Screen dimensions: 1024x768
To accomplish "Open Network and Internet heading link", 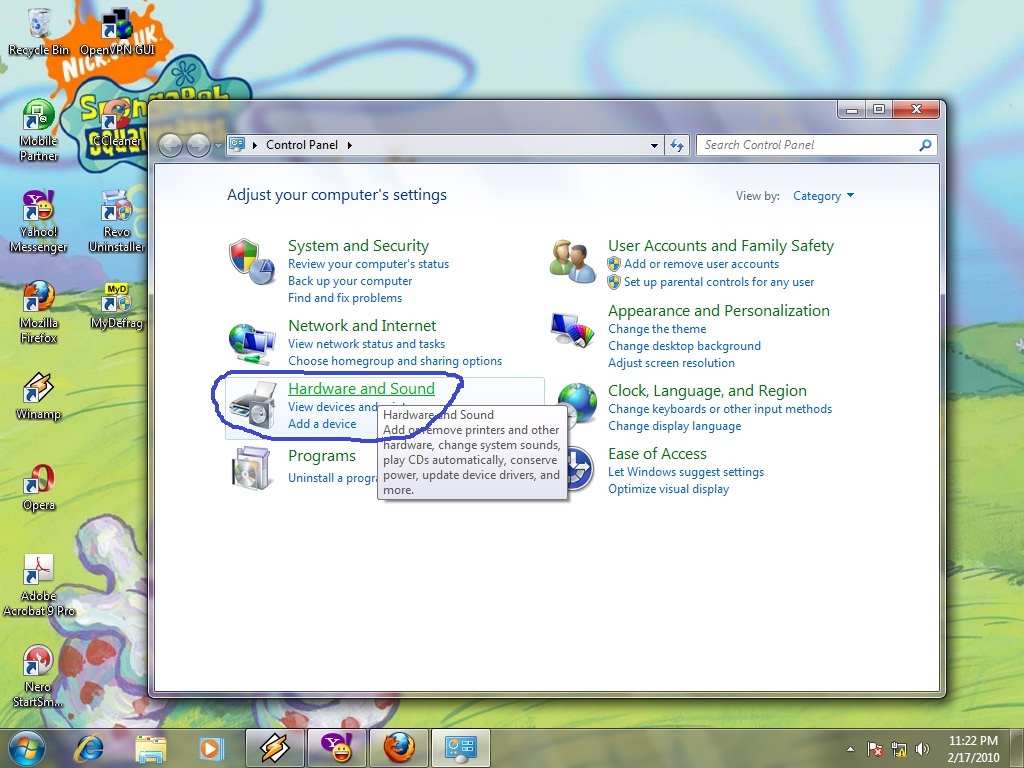I will tap(362, 325).
